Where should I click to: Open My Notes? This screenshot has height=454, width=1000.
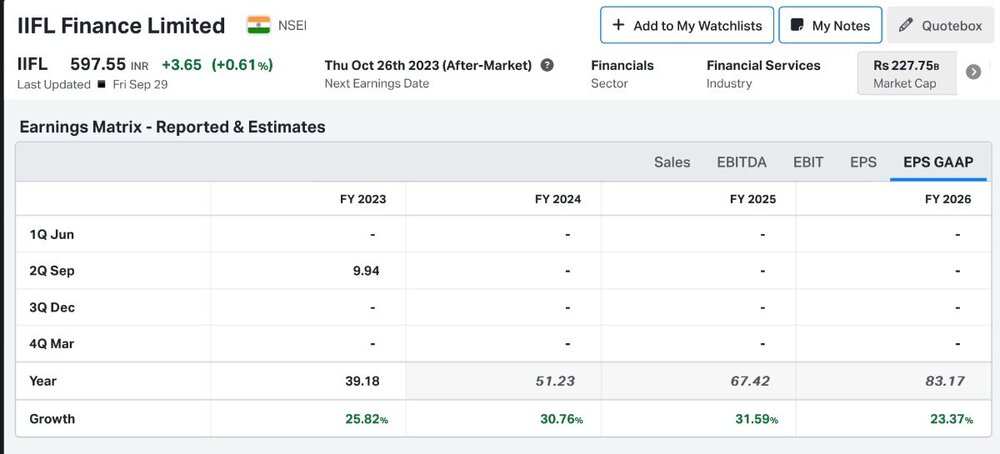pos(830,25)
